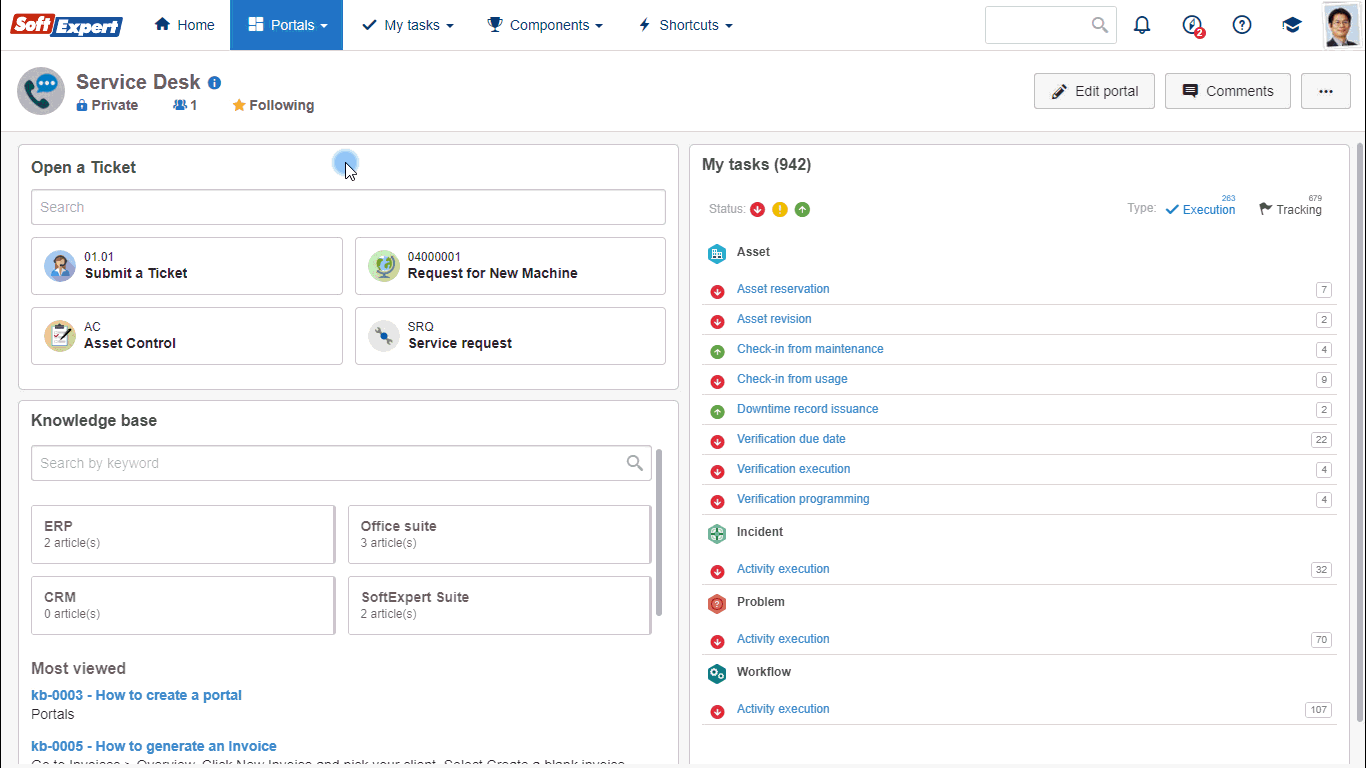Open the graduation cap training icon
This screenshot has width=1366, height=768.
(1292, 25)
